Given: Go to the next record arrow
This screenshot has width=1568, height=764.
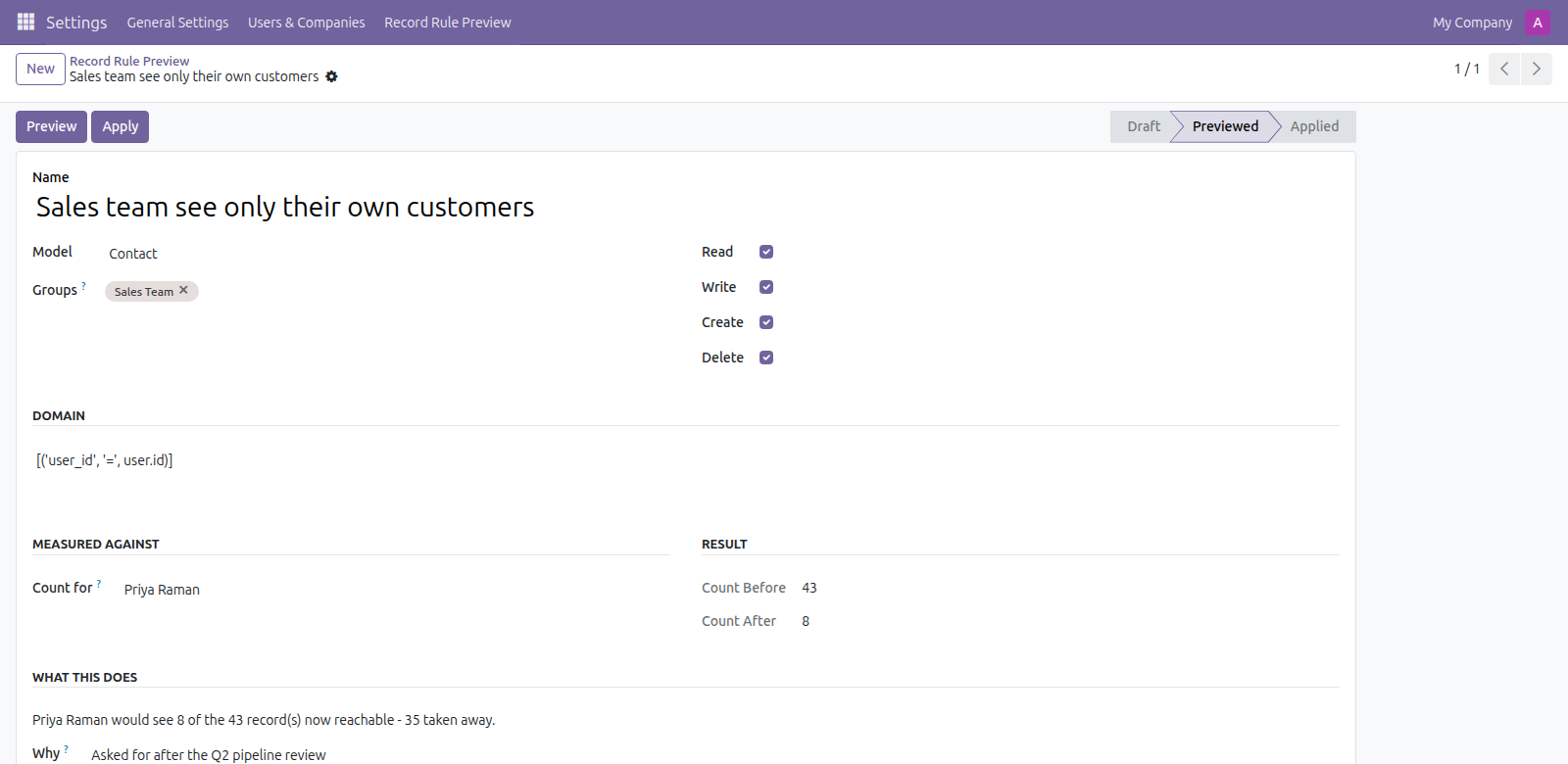Looking at the screenshot, I should point(1536,69).
